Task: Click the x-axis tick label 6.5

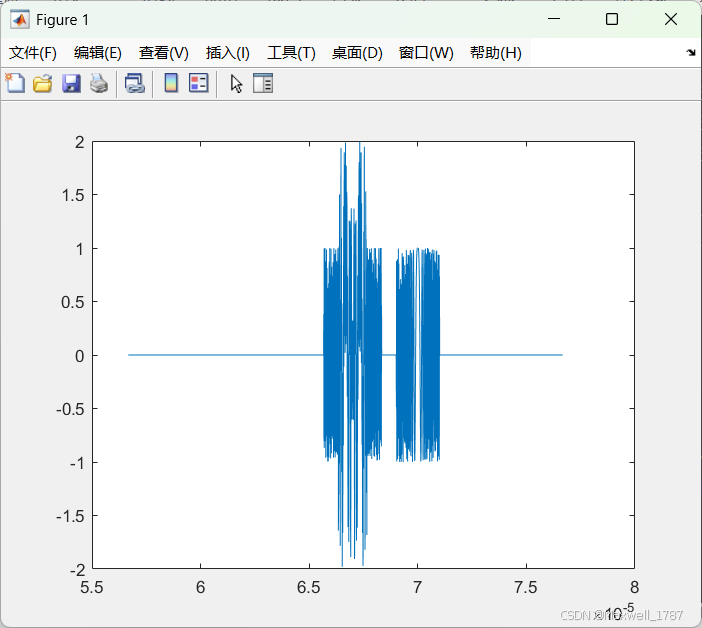Action: click(308, 587)
